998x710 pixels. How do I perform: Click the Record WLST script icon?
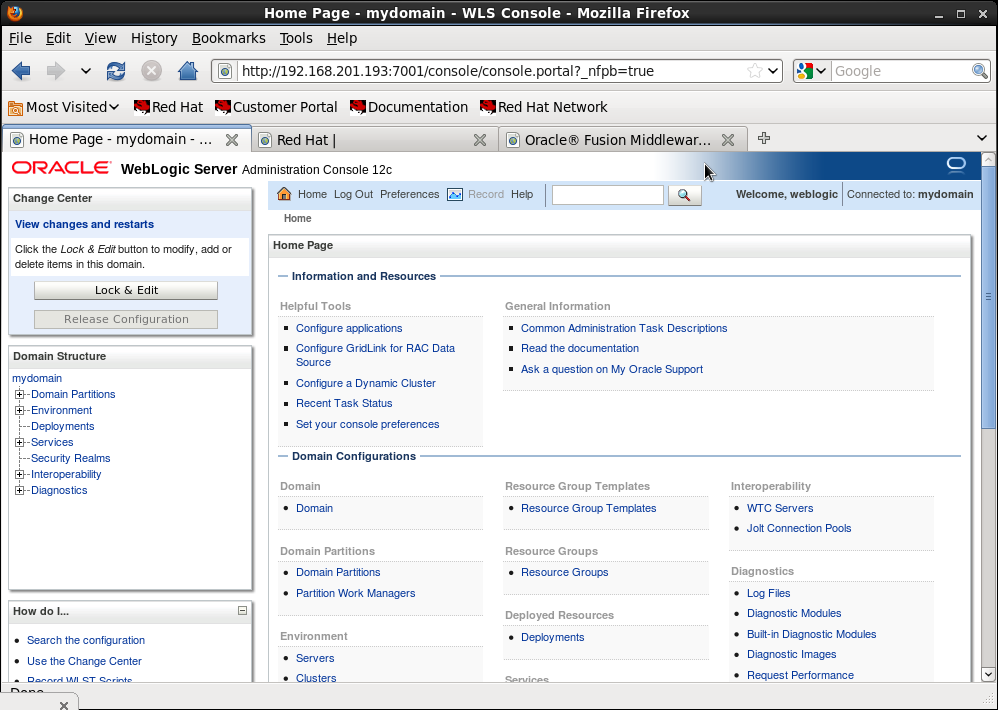pos(454,194)
